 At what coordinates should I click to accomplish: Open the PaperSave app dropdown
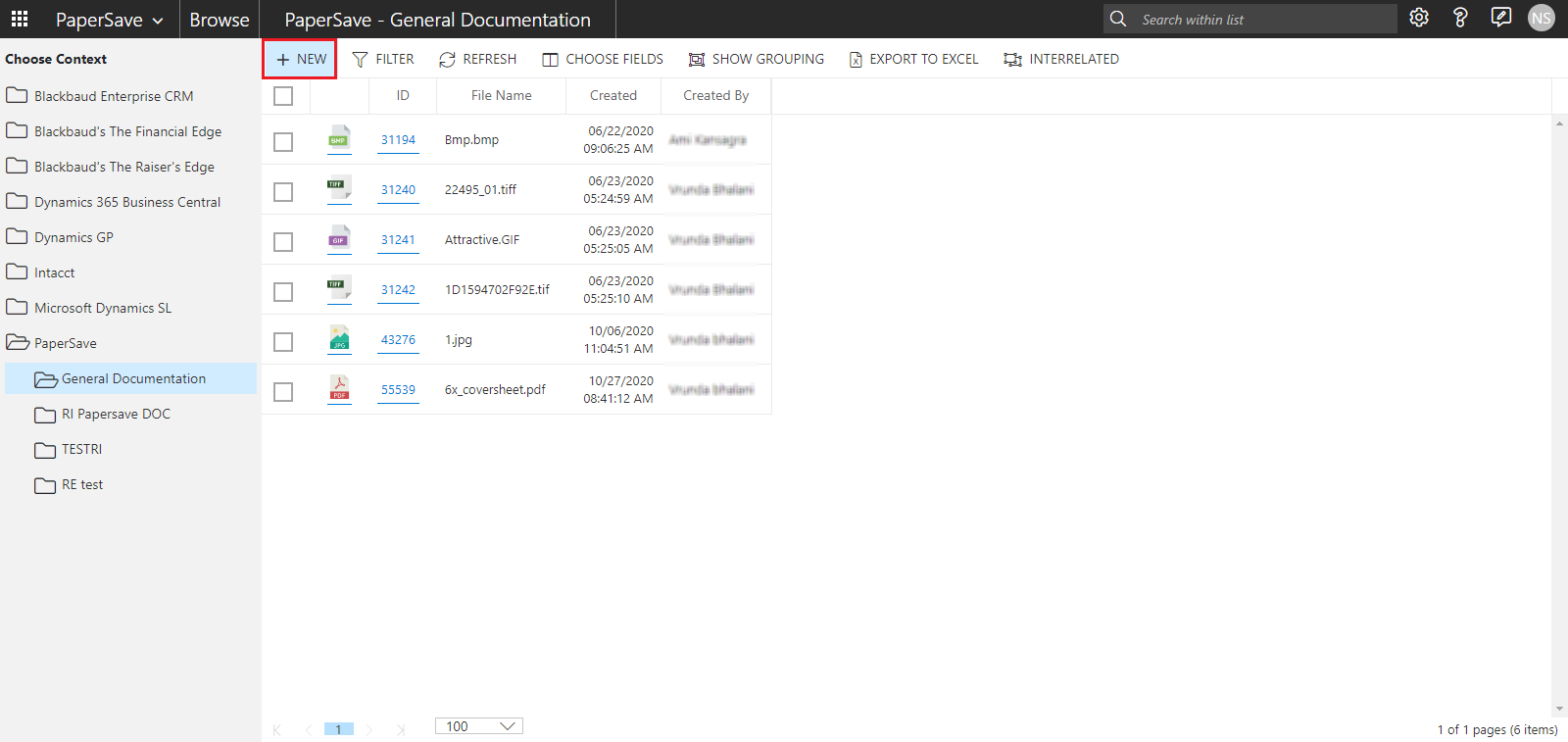coord(109,20)
